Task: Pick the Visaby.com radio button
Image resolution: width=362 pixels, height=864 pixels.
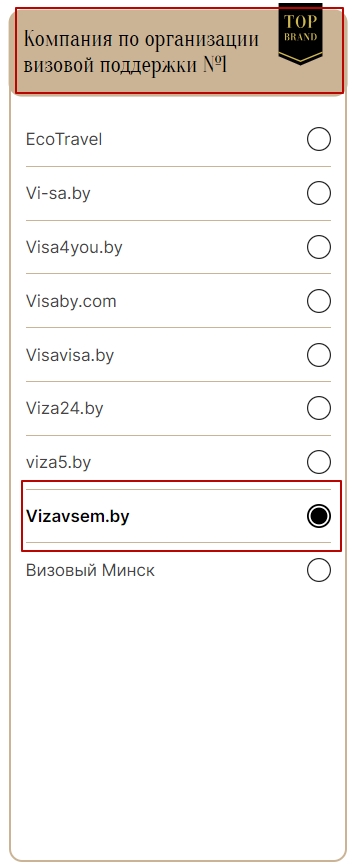Action: [319, 301]
